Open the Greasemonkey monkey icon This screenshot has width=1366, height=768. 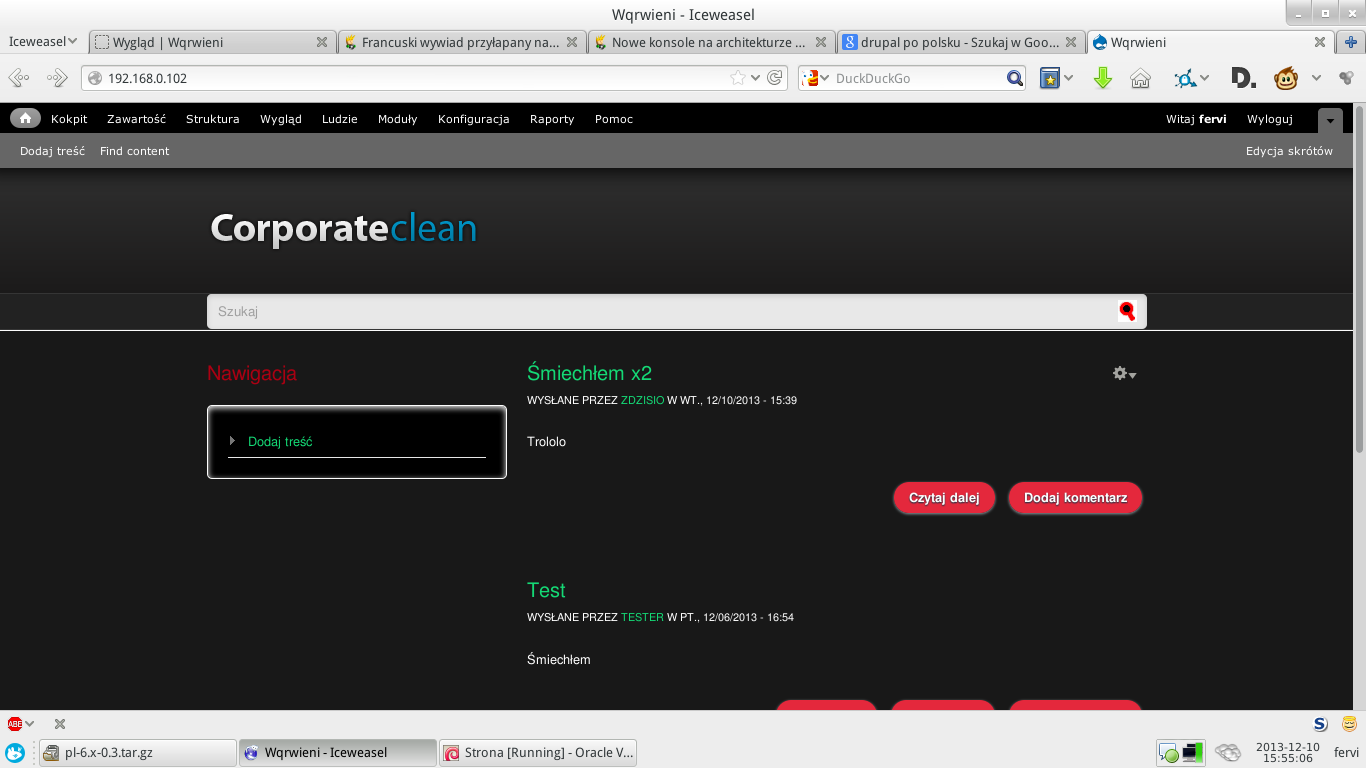pos(1286,78)
